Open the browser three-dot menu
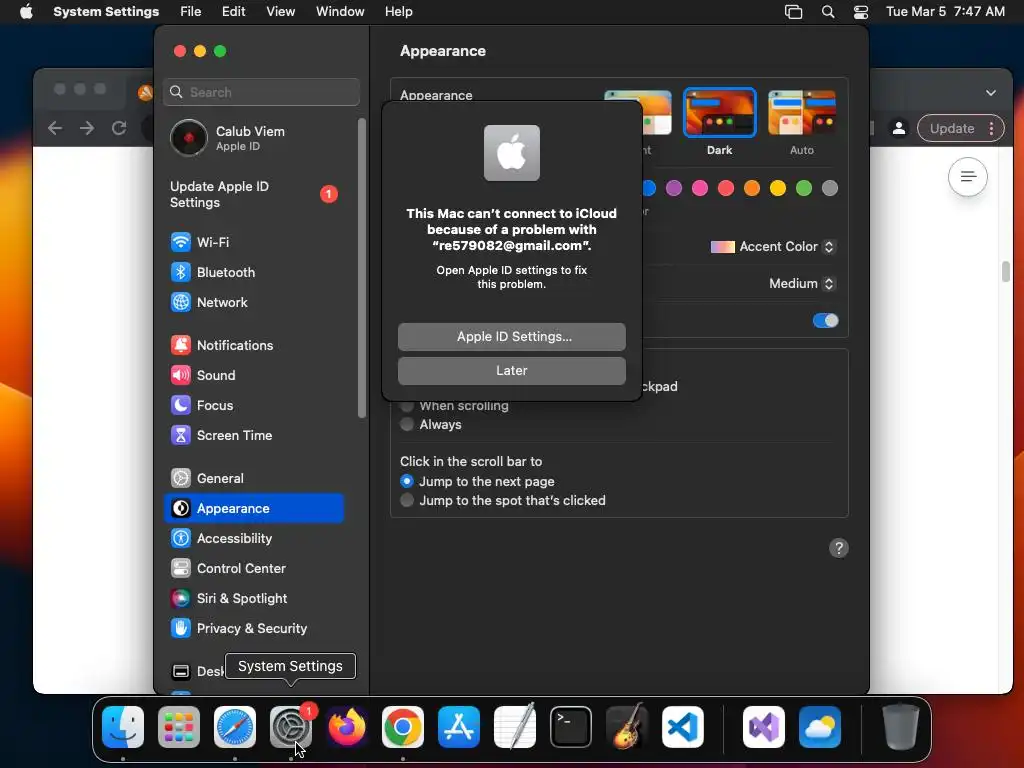Image resolution: width=1024 pixels, height=768 pixels. pyautogui.click(x=991, y=129)
